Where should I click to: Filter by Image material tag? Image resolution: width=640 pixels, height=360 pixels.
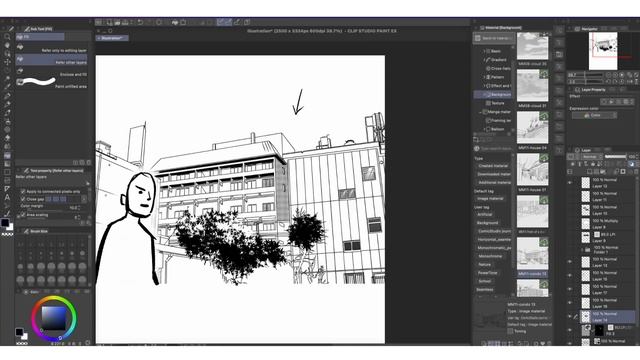(x=490, y=199)
